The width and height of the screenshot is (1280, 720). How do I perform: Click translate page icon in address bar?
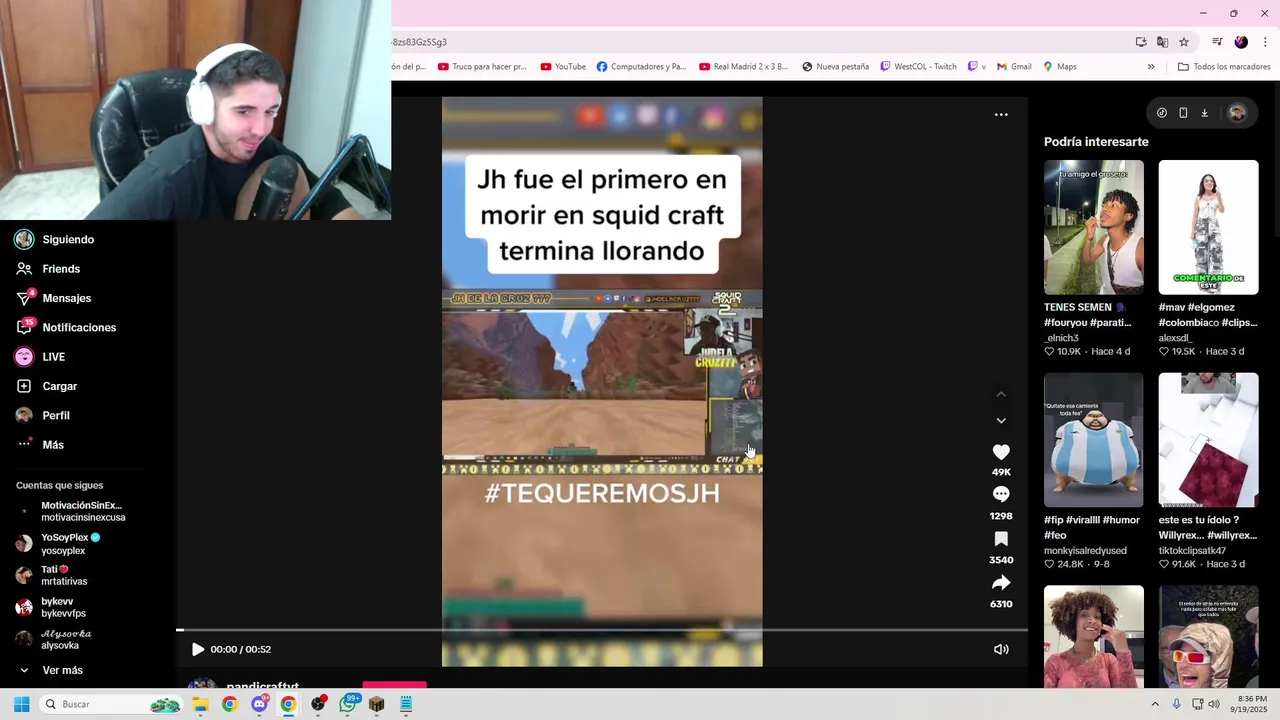1162,42
